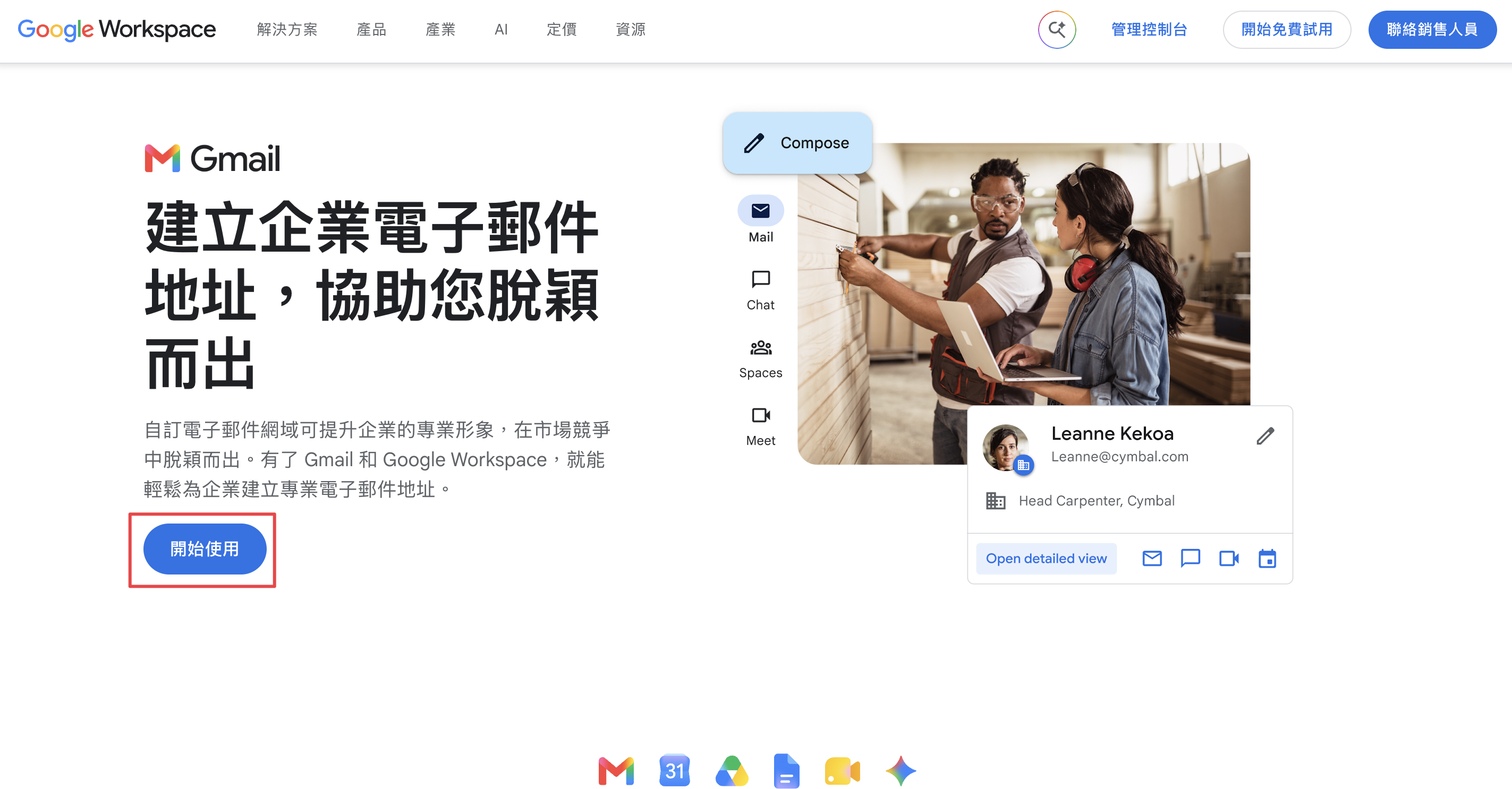The image size is (1512, 789).
Task: Click the Gmail logo above the headline
Action: [x=213, y=158]
